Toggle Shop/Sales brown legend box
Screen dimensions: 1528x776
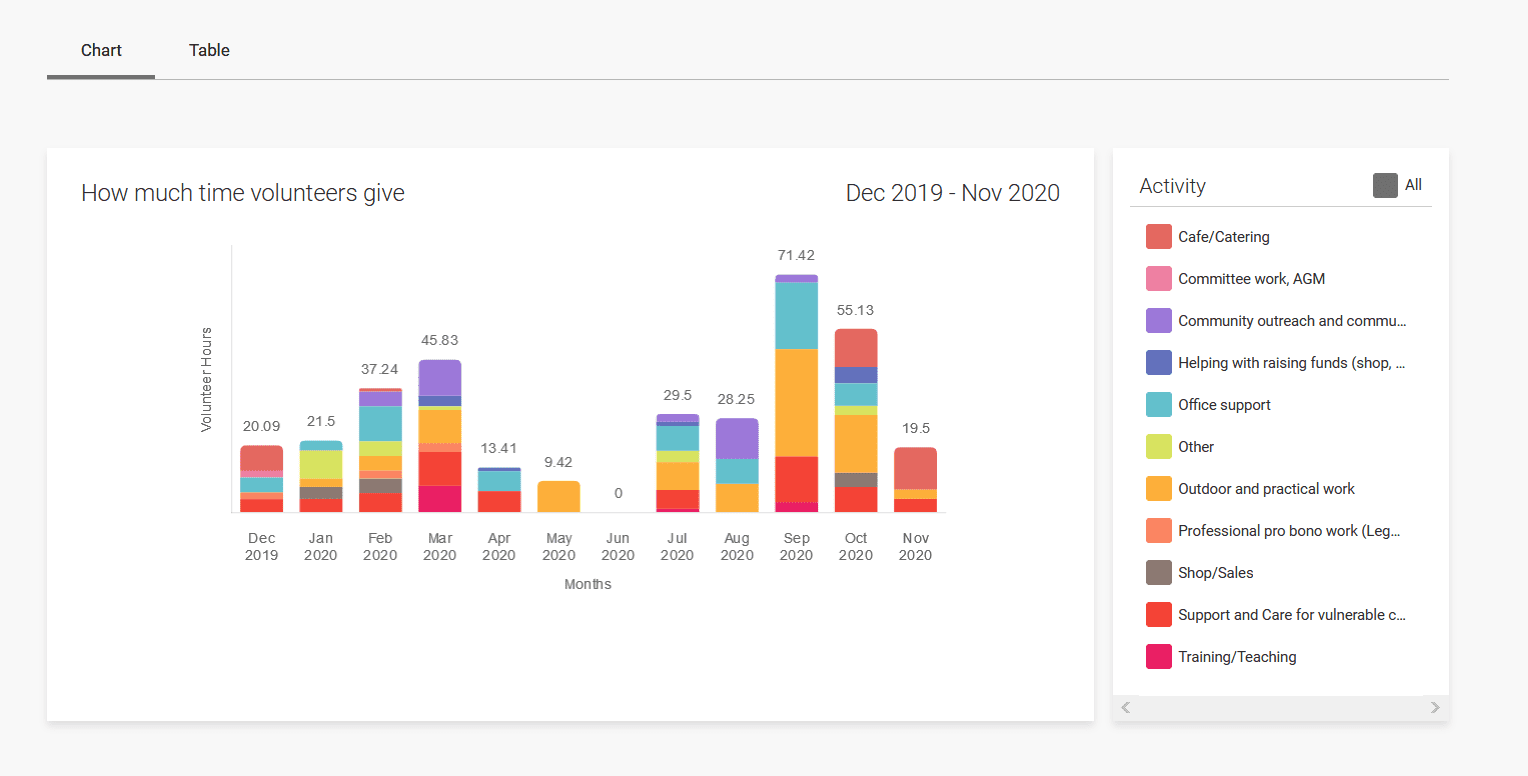pos(1158,573)
